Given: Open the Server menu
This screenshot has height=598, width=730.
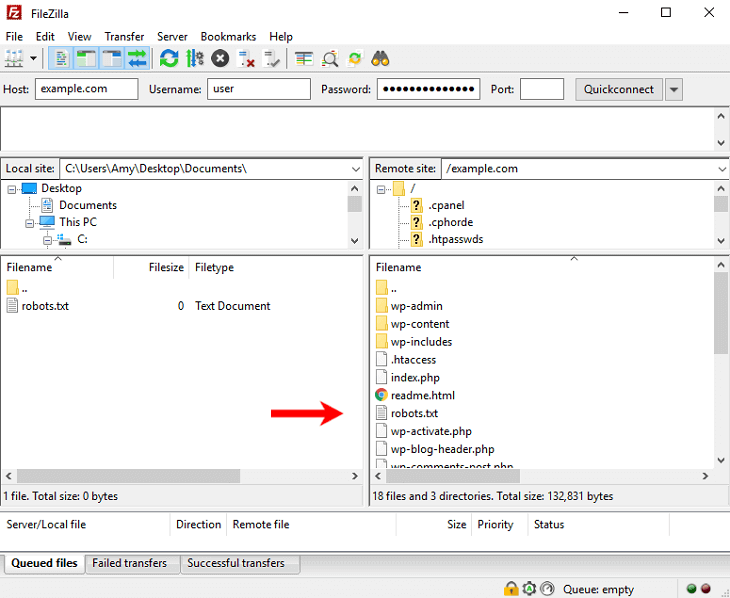Looking at the screenshot, I should 172,36.
